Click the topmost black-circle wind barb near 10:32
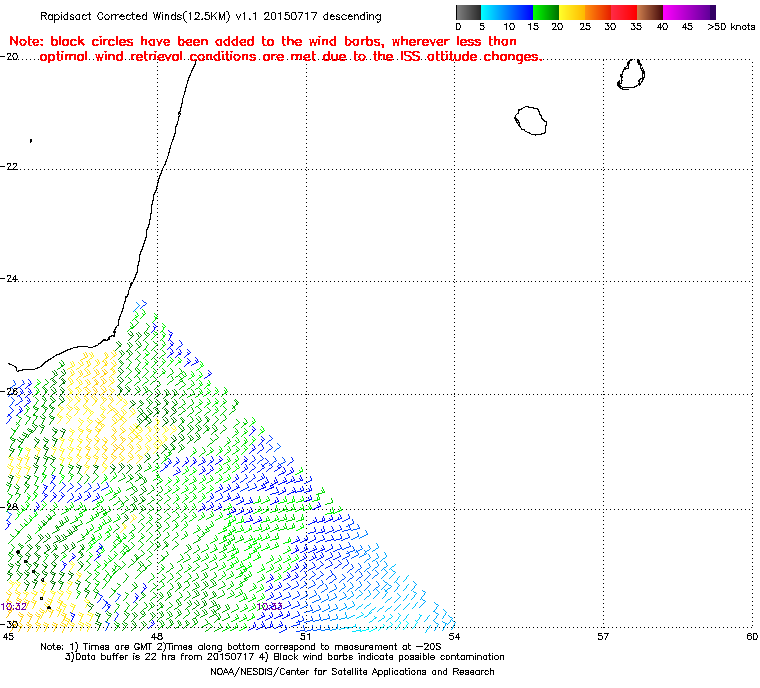Viewport: 760px width, 688px height. click(x=18, y=552)
